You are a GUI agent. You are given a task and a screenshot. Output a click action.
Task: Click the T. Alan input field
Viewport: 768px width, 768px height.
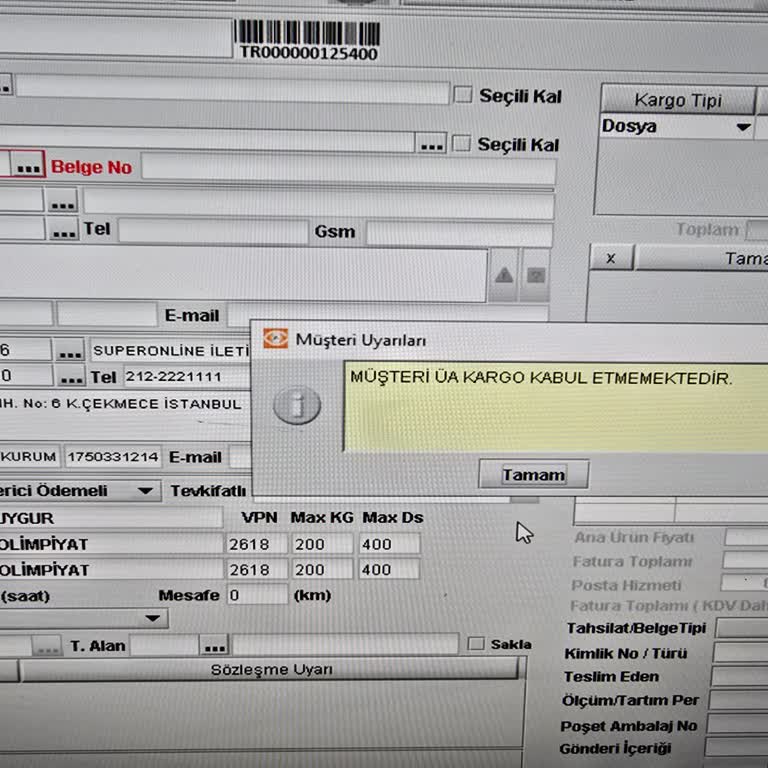click(x=164, y=646)
